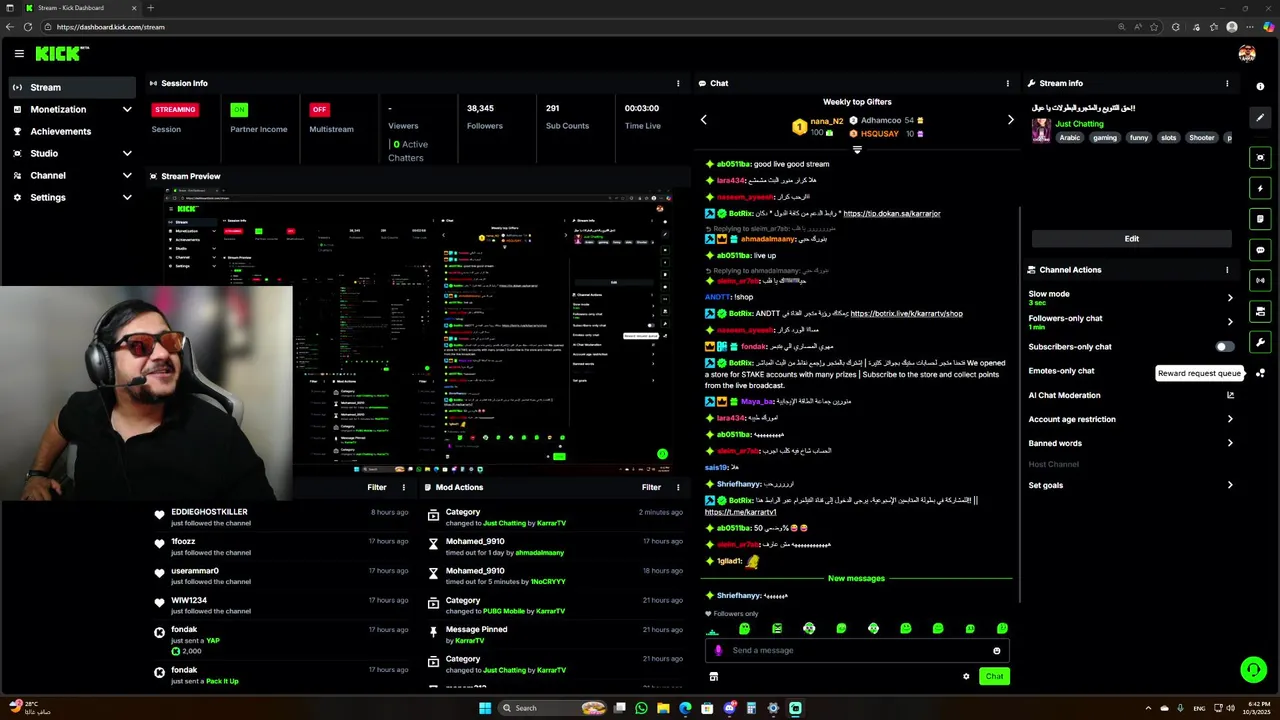Click the Edit stream info button

click(1131, 239)
